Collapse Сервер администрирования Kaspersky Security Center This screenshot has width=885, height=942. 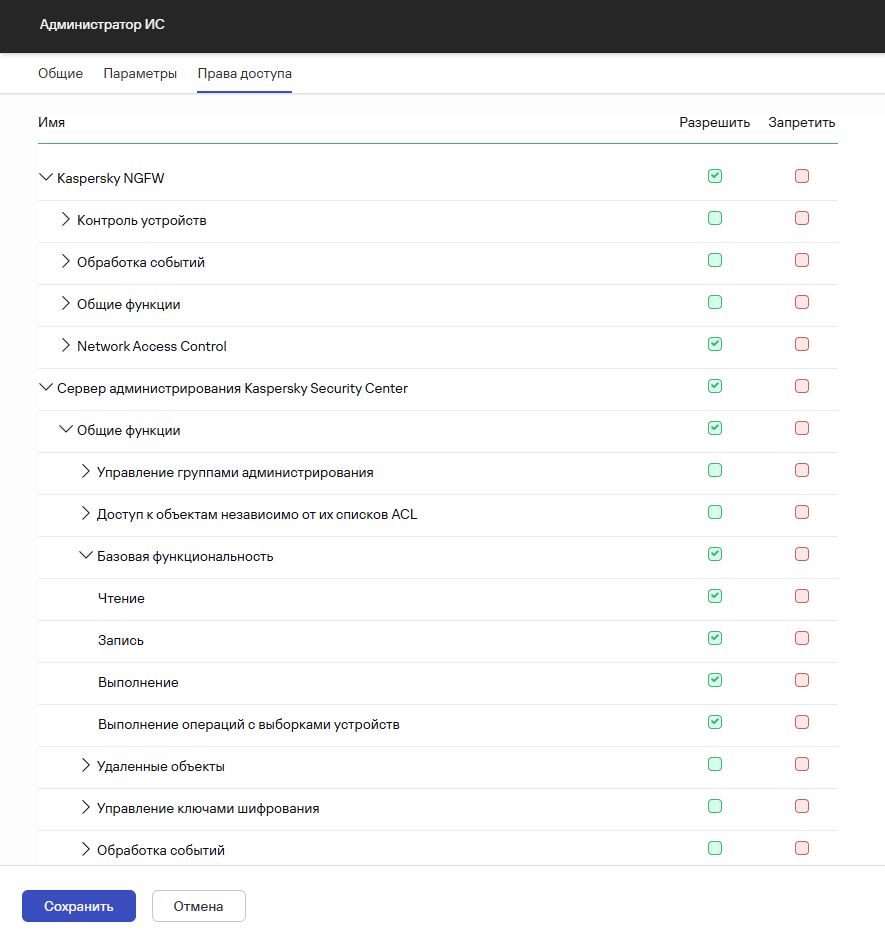click(46, 387)
